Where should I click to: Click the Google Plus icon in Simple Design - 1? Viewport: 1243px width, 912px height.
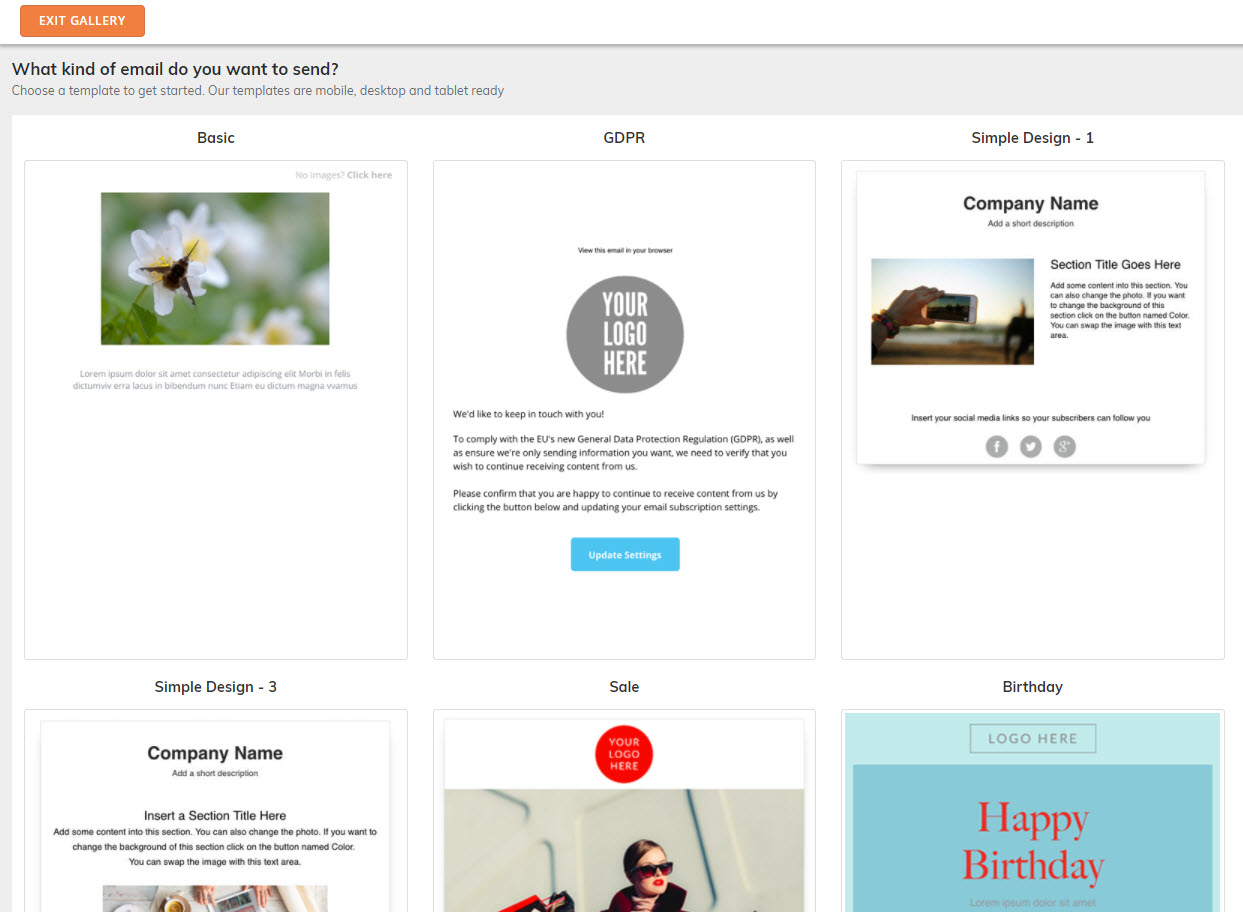click(x=1065, y=446)
